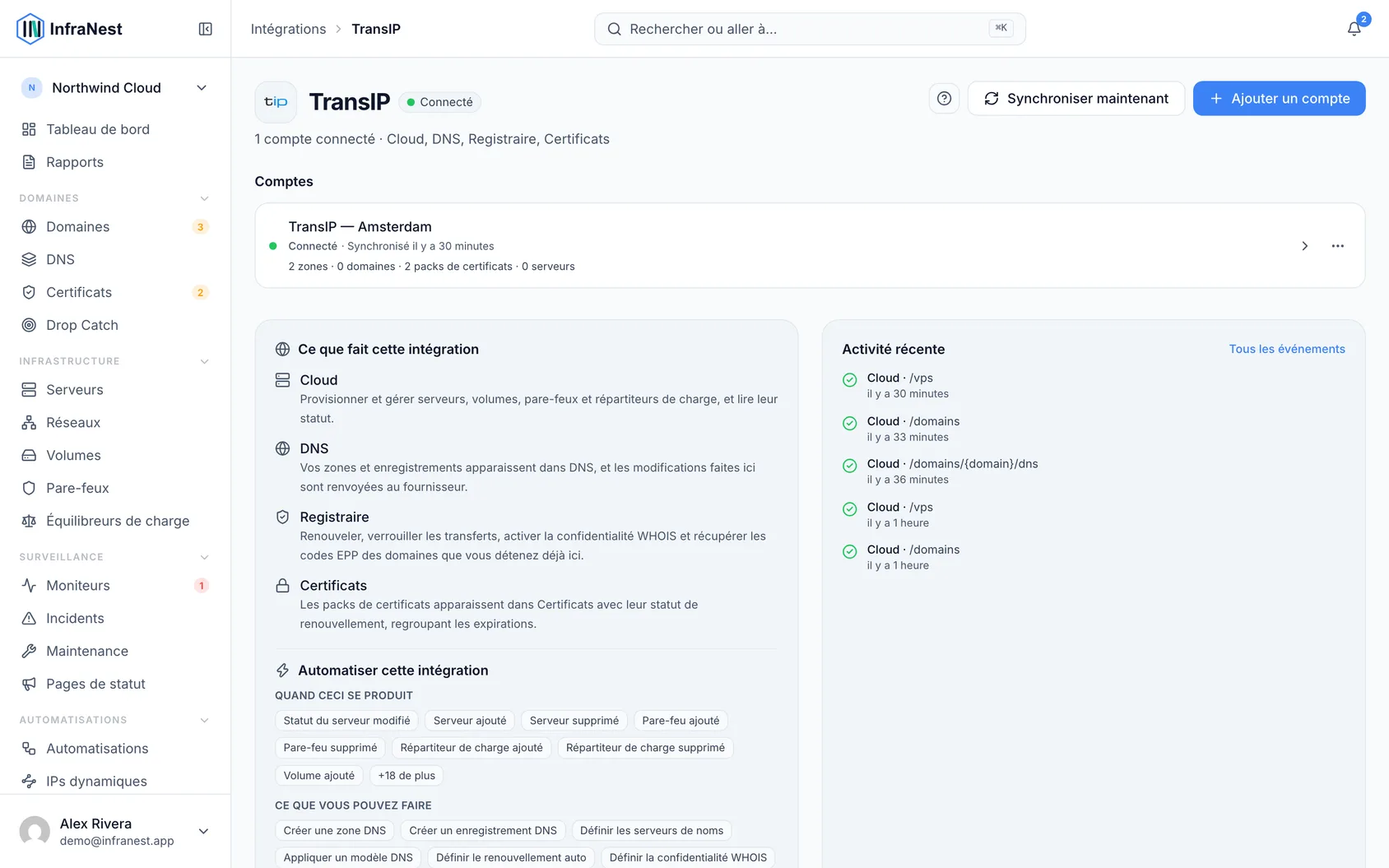The width and height of the screenshot is (1389, 868).
Task: Click the Tableau de bord grid icon
Action: point(29,129)
